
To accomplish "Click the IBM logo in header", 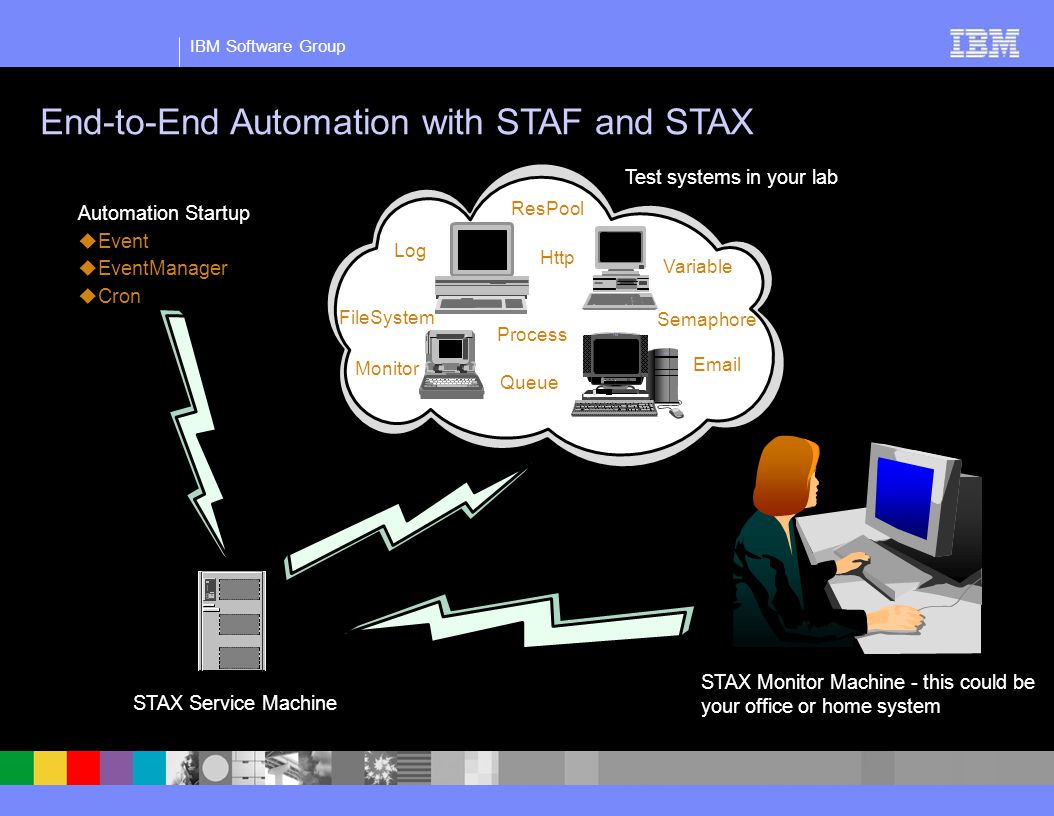I will point(984,44).
